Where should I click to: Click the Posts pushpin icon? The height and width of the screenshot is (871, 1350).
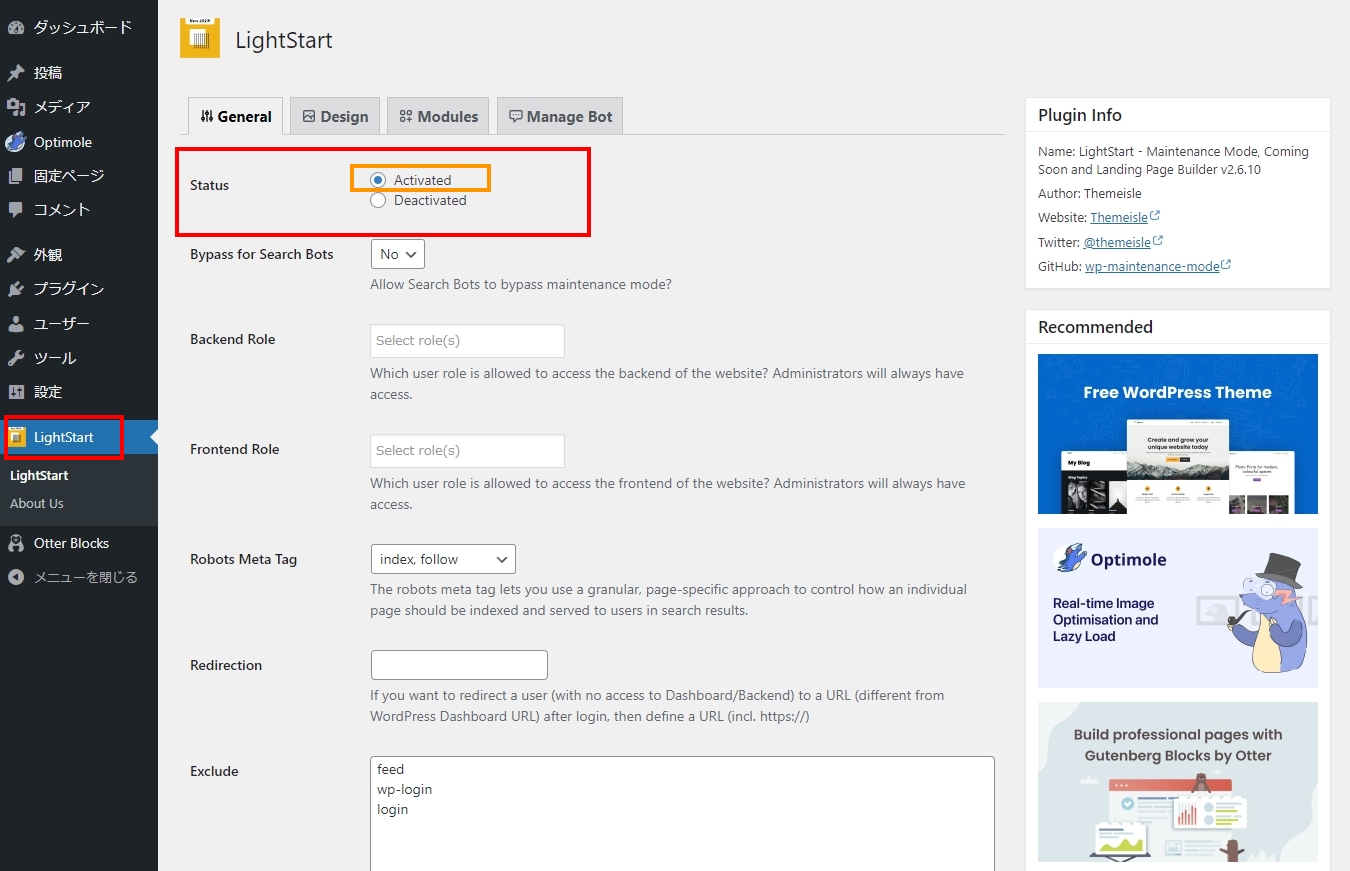16,73
